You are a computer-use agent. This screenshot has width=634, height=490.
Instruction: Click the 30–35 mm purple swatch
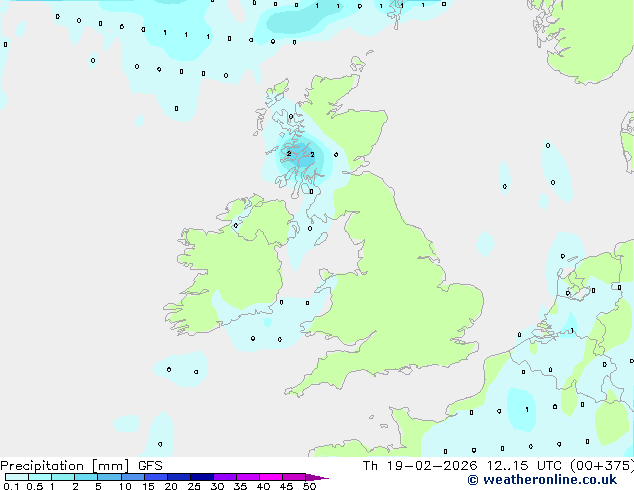[224, 477]
